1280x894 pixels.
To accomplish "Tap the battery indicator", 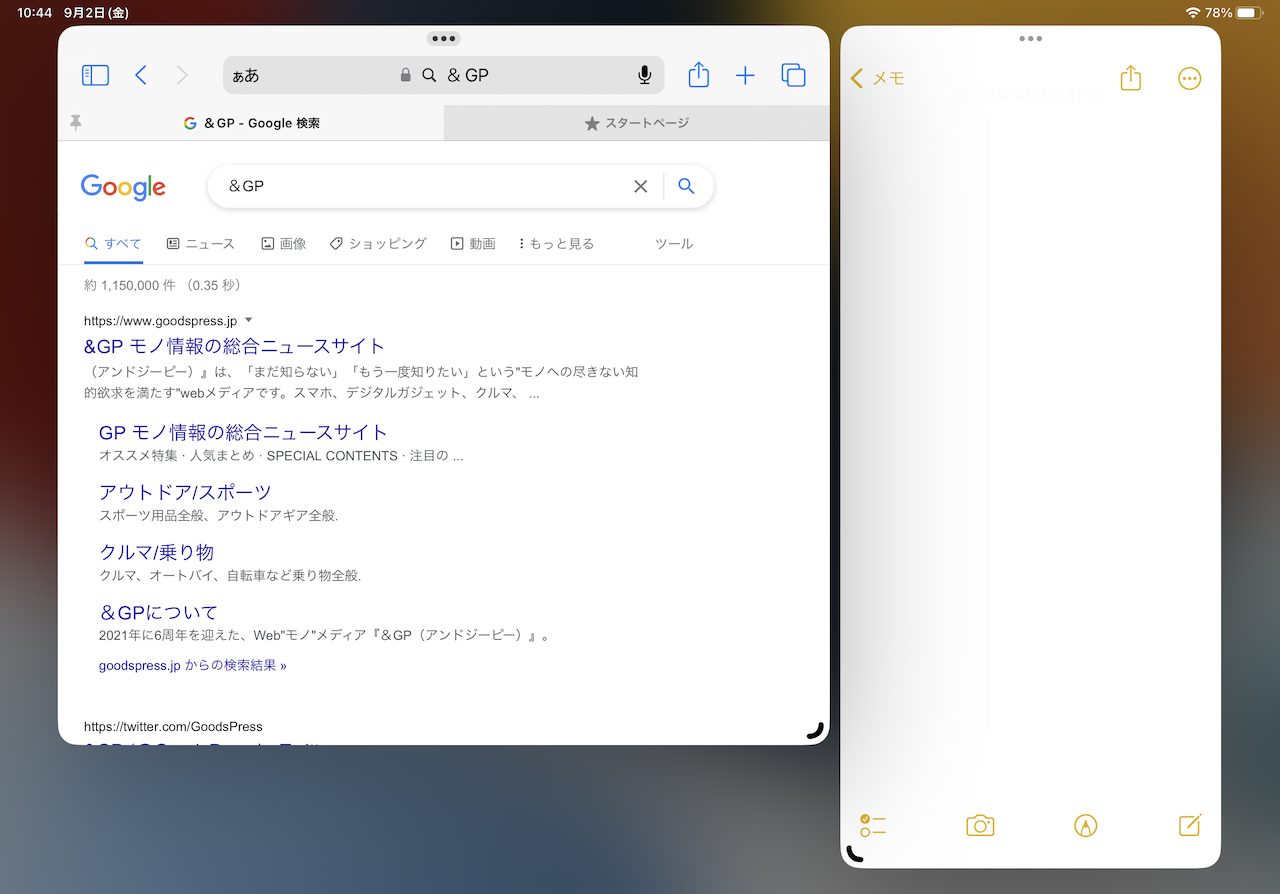I will coord(1250,13).
